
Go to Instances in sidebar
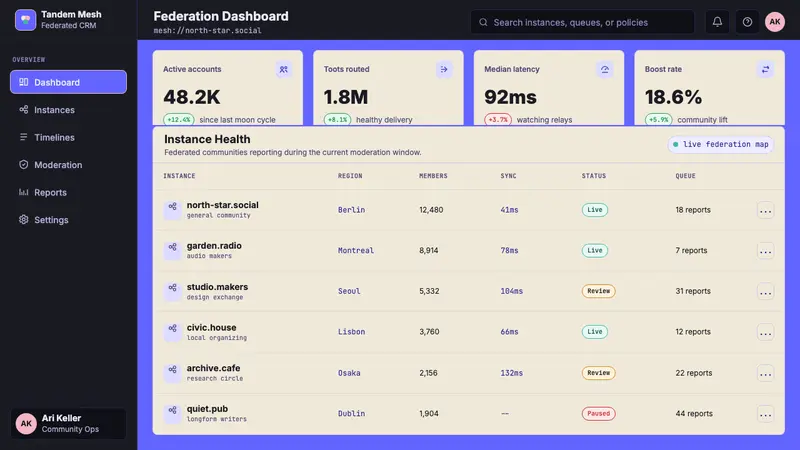click(68, 110)
